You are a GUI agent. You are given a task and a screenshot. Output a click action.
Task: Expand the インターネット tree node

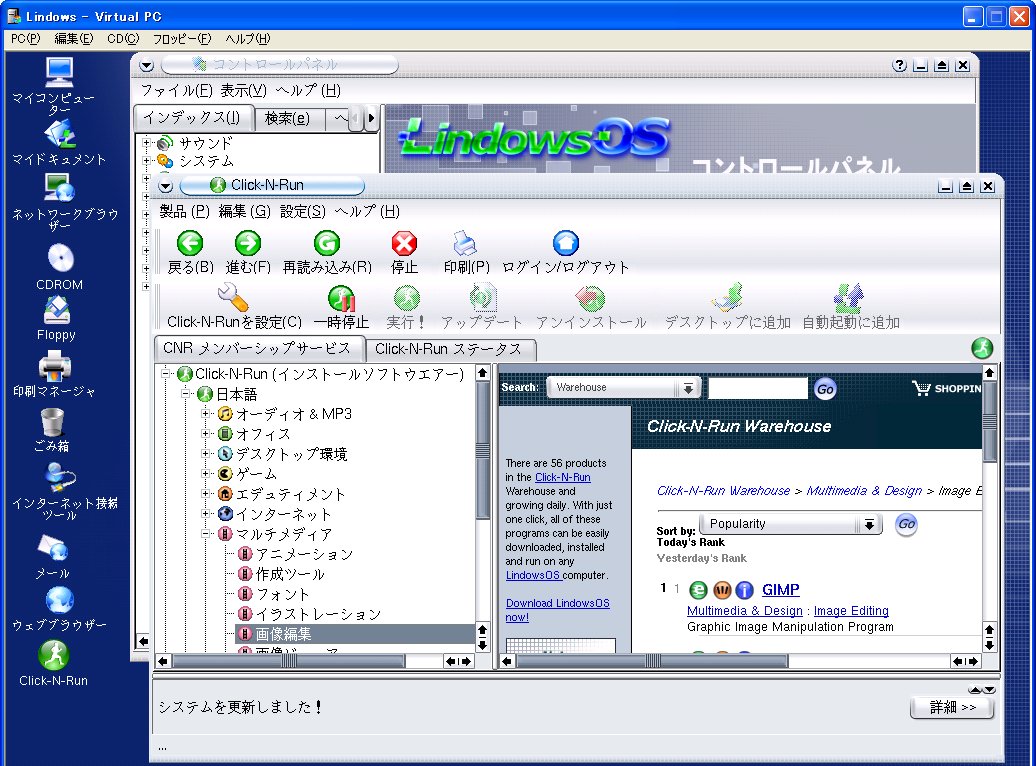[205, 514]
